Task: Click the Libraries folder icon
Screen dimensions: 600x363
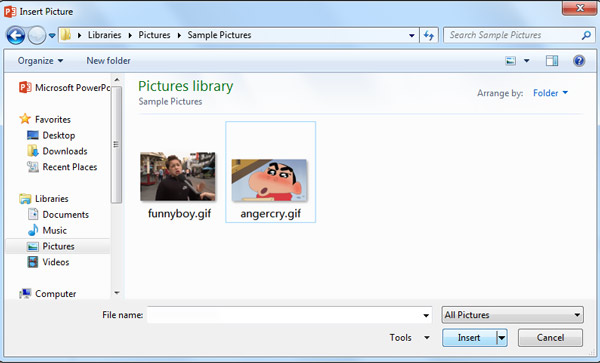Action: click(x=25, y=199)
